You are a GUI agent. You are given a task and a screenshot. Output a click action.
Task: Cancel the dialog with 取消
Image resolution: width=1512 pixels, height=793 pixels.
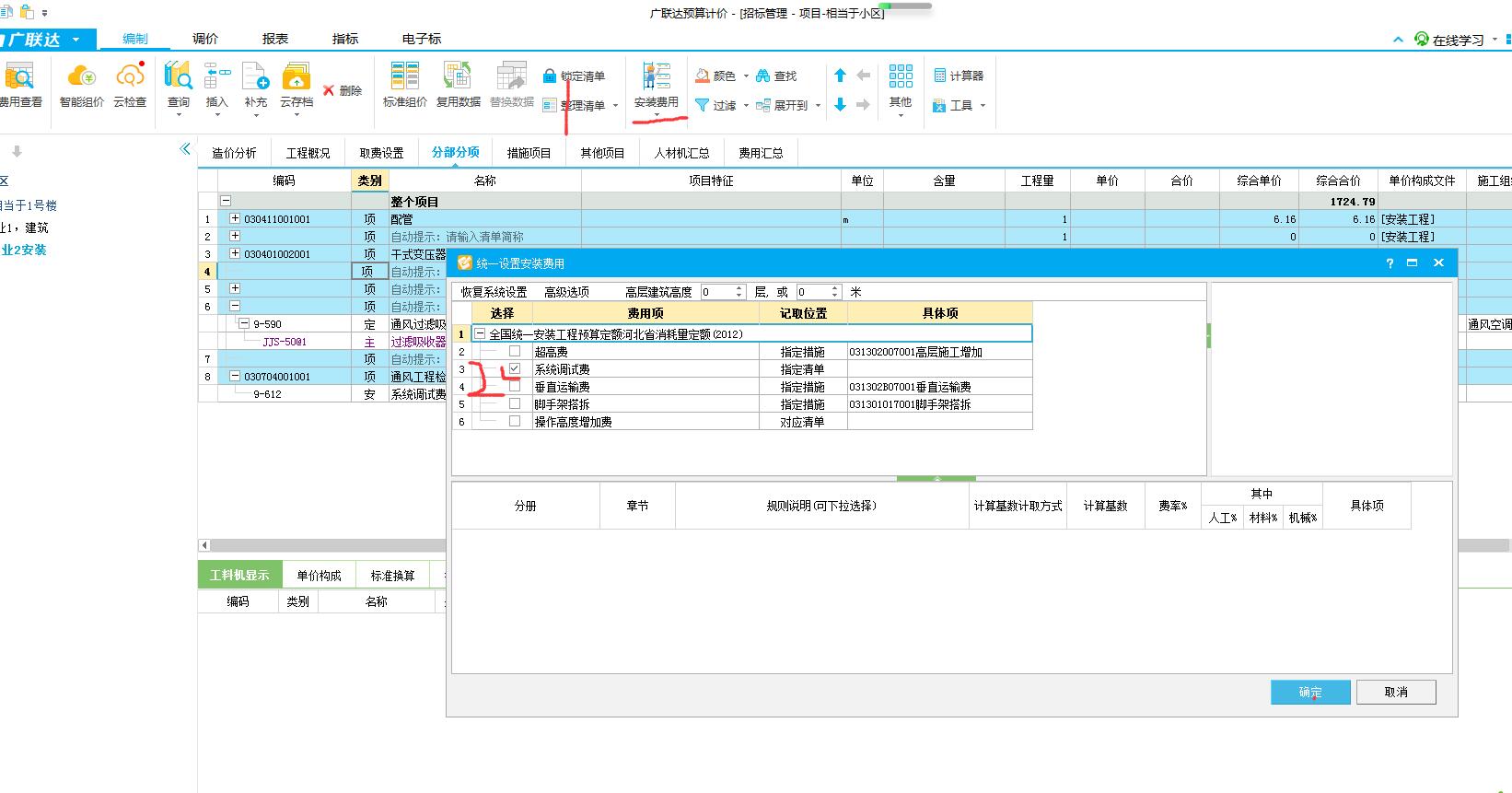[x=1396, y=692]
